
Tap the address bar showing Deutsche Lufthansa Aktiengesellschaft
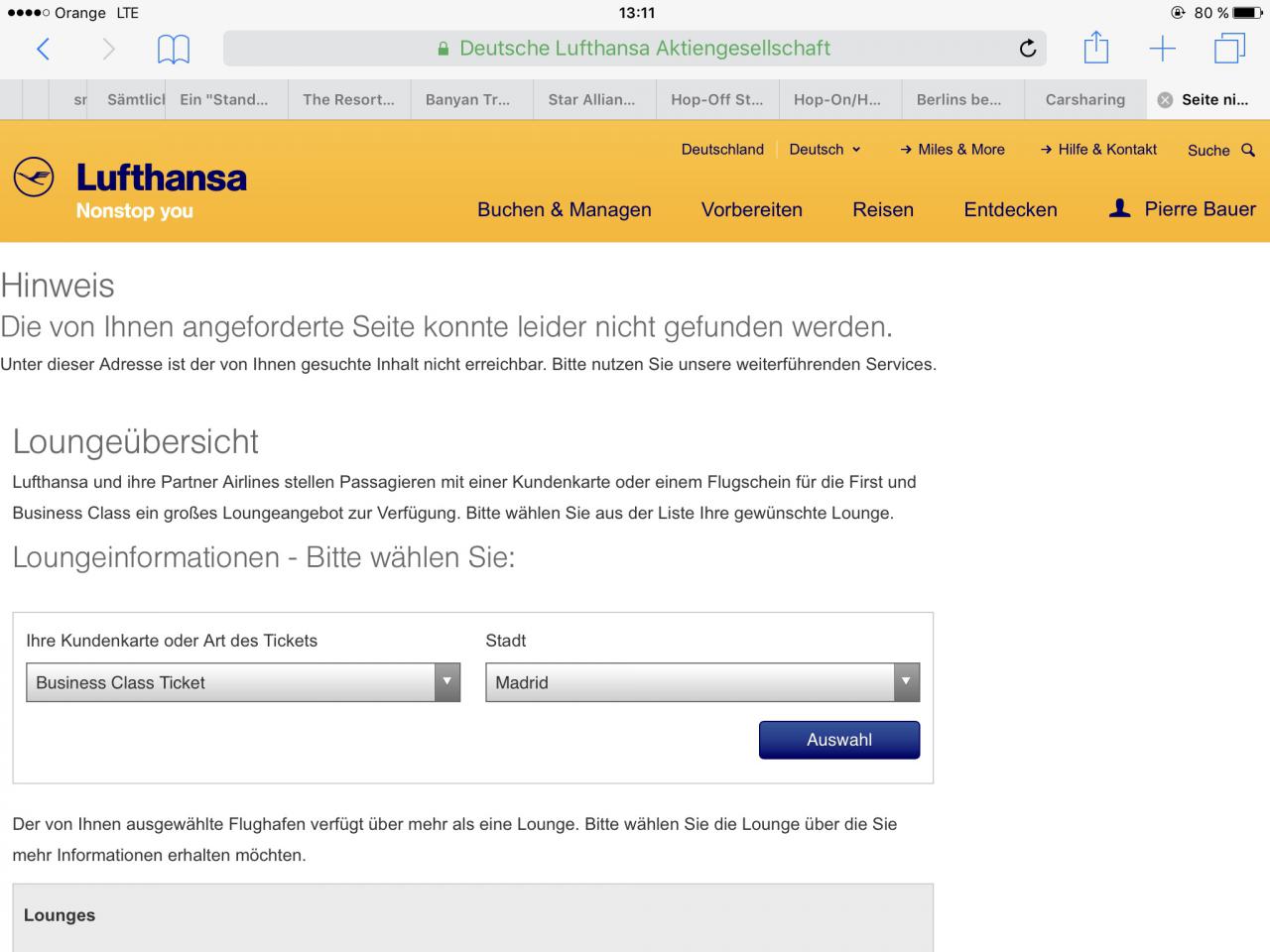coord(635,49)
